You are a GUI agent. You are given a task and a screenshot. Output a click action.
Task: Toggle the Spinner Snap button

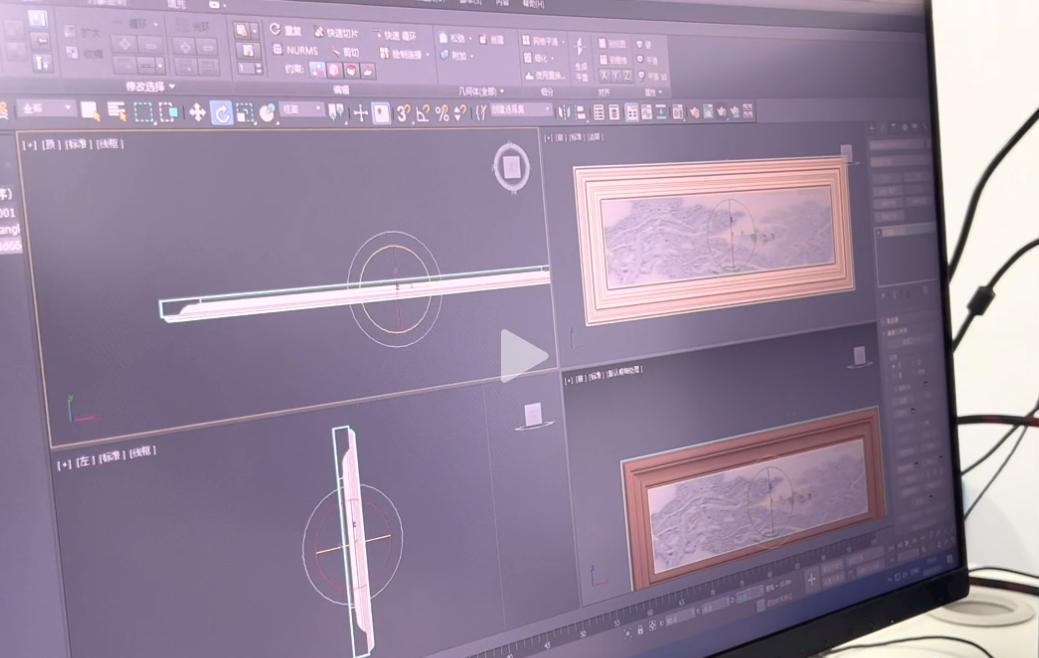point(460,113)
